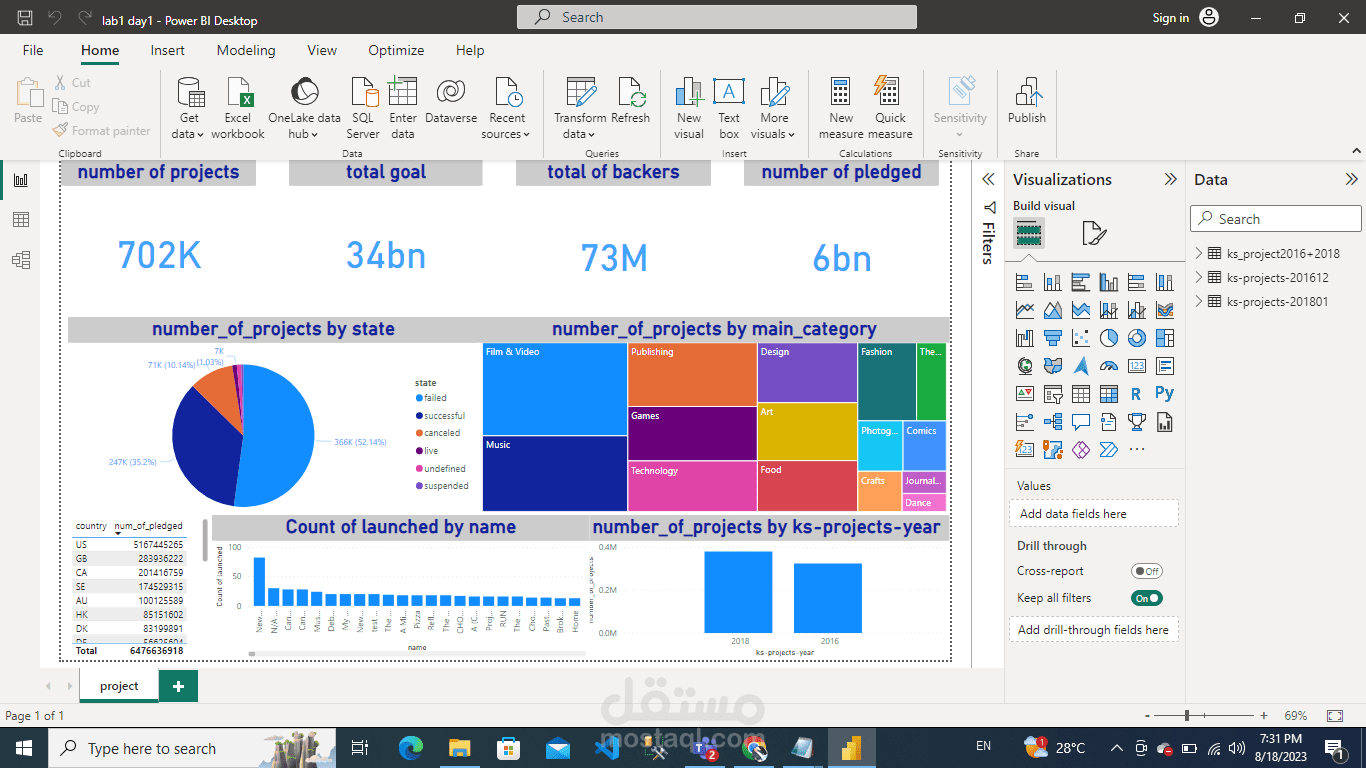1366x768 pixels.
Task: Select the Line chart visual
Action: tap(1024, 310)
